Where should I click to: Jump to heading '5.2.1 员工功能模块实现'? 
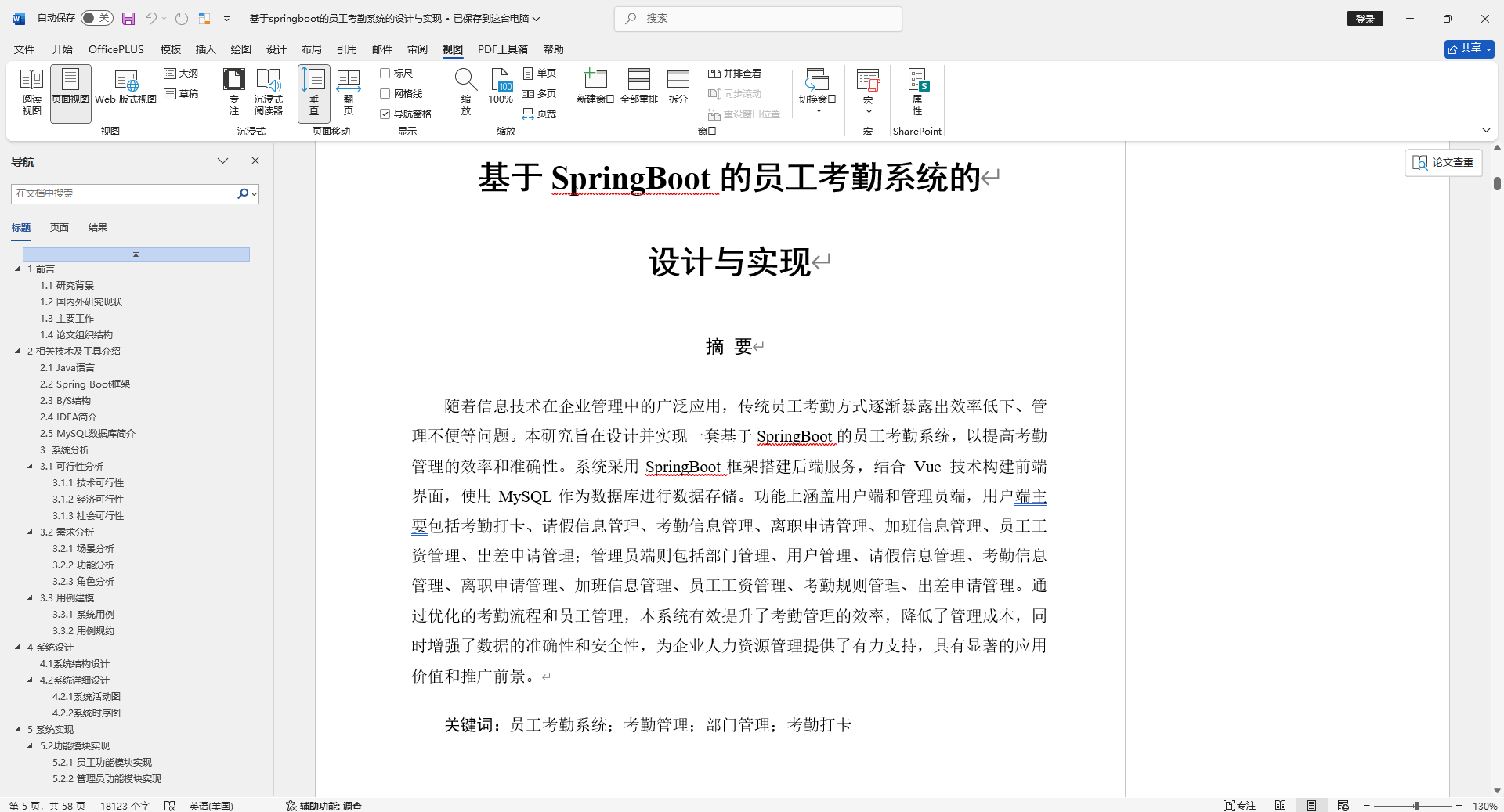[x=102, y=762]
